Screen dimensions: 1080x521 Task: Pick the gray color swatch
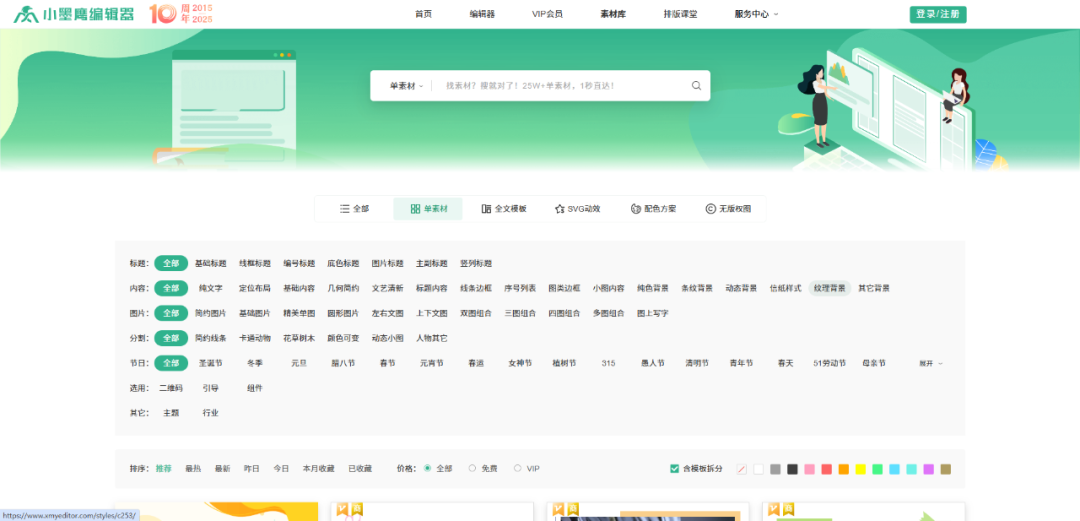776,469
